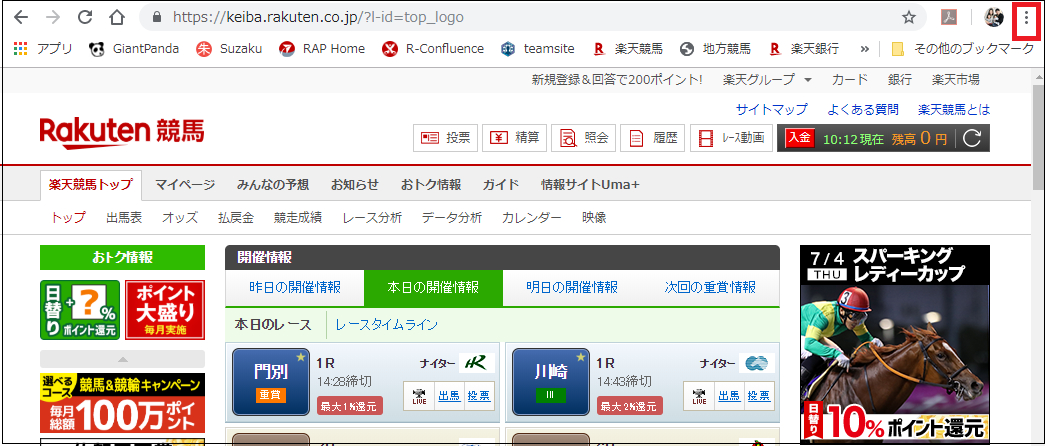This screenshot has height=446, width=1045.
Task: Click the red 入金 button
Action: (x=800, y=138)
